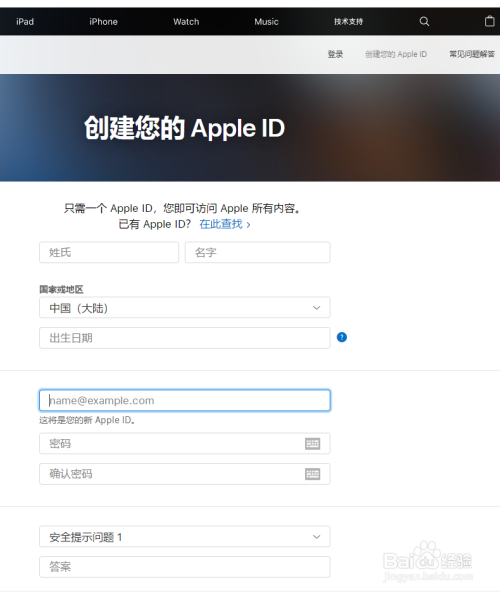Expand the 中国（大陆）country dropdown
The image size is (500, 594).
185,308
